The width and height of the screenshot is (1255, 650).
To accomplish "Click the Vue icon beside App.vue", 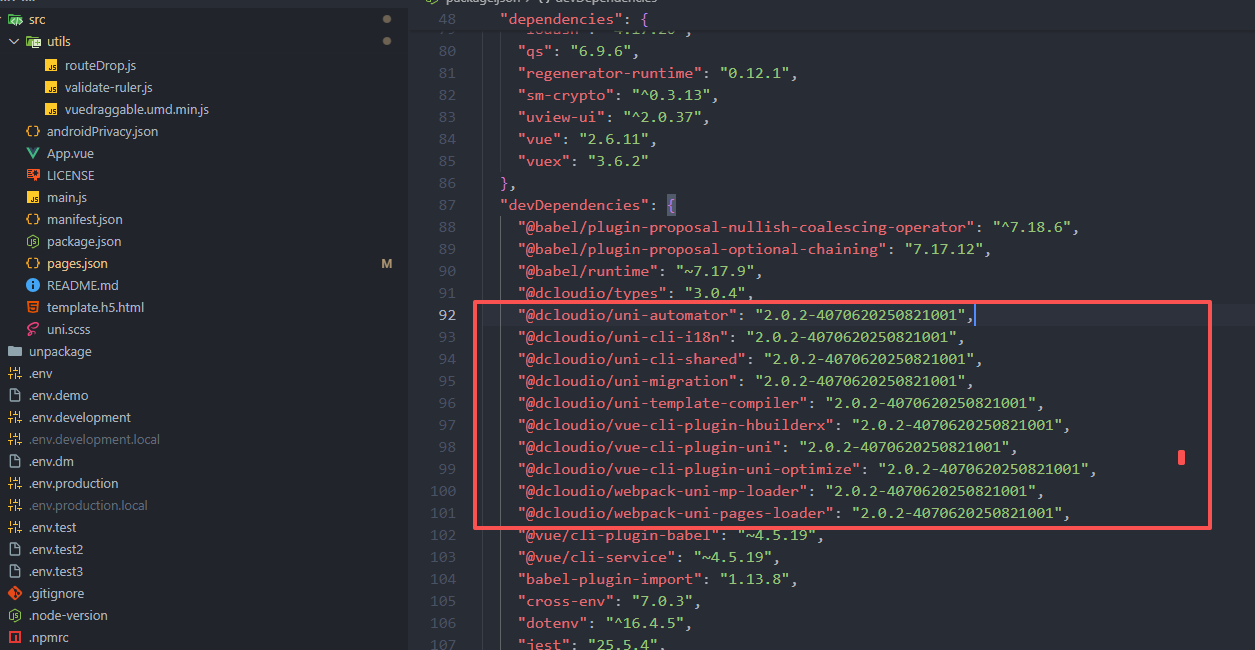I will tap(33, 153).
